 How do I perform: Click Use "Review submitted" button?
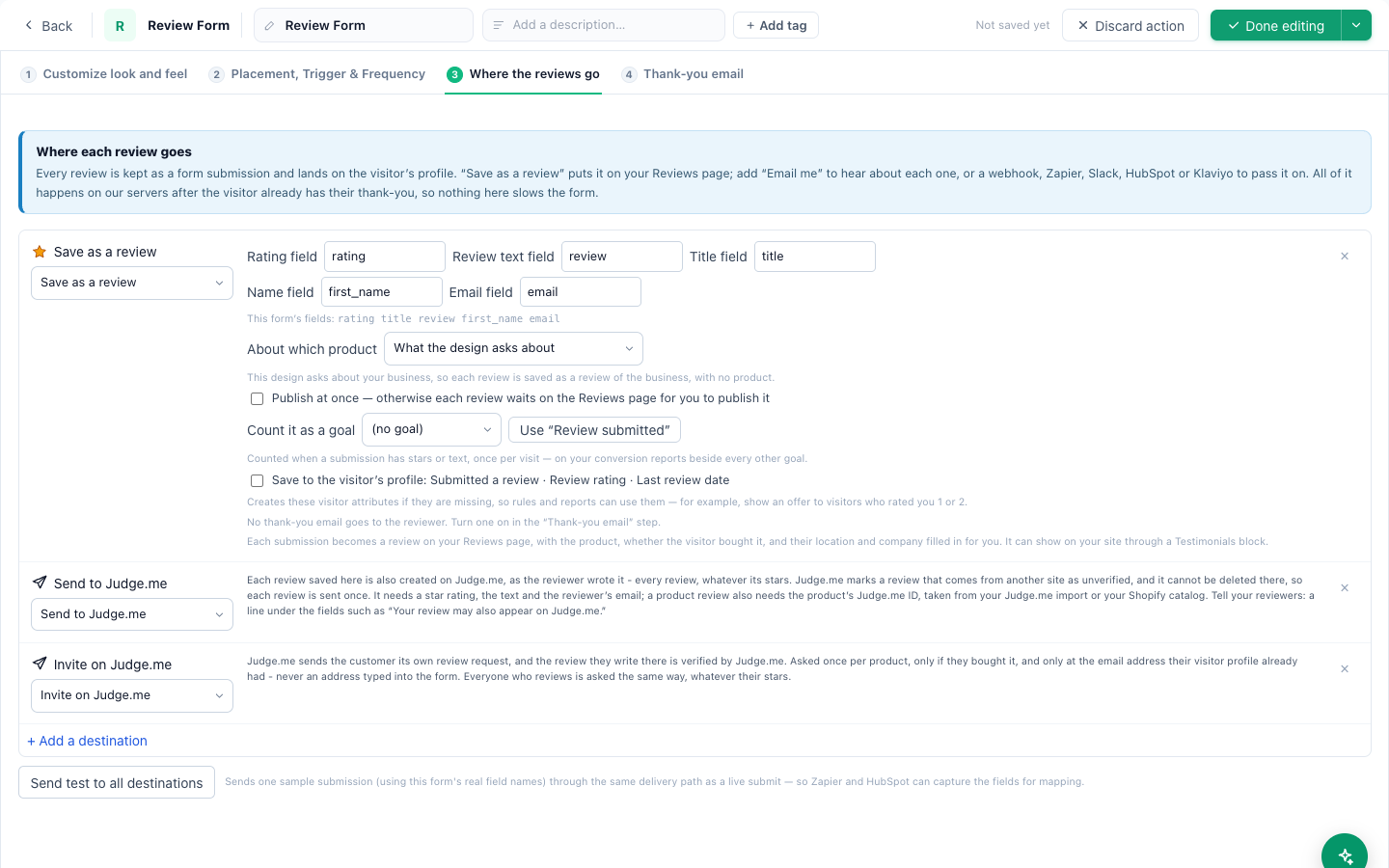pyautogui.click(x=594, y=430)
